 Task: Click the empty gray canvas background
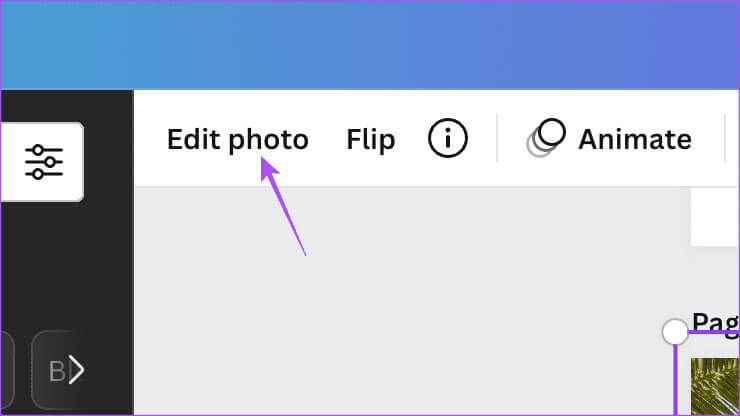tap(400, 300)
